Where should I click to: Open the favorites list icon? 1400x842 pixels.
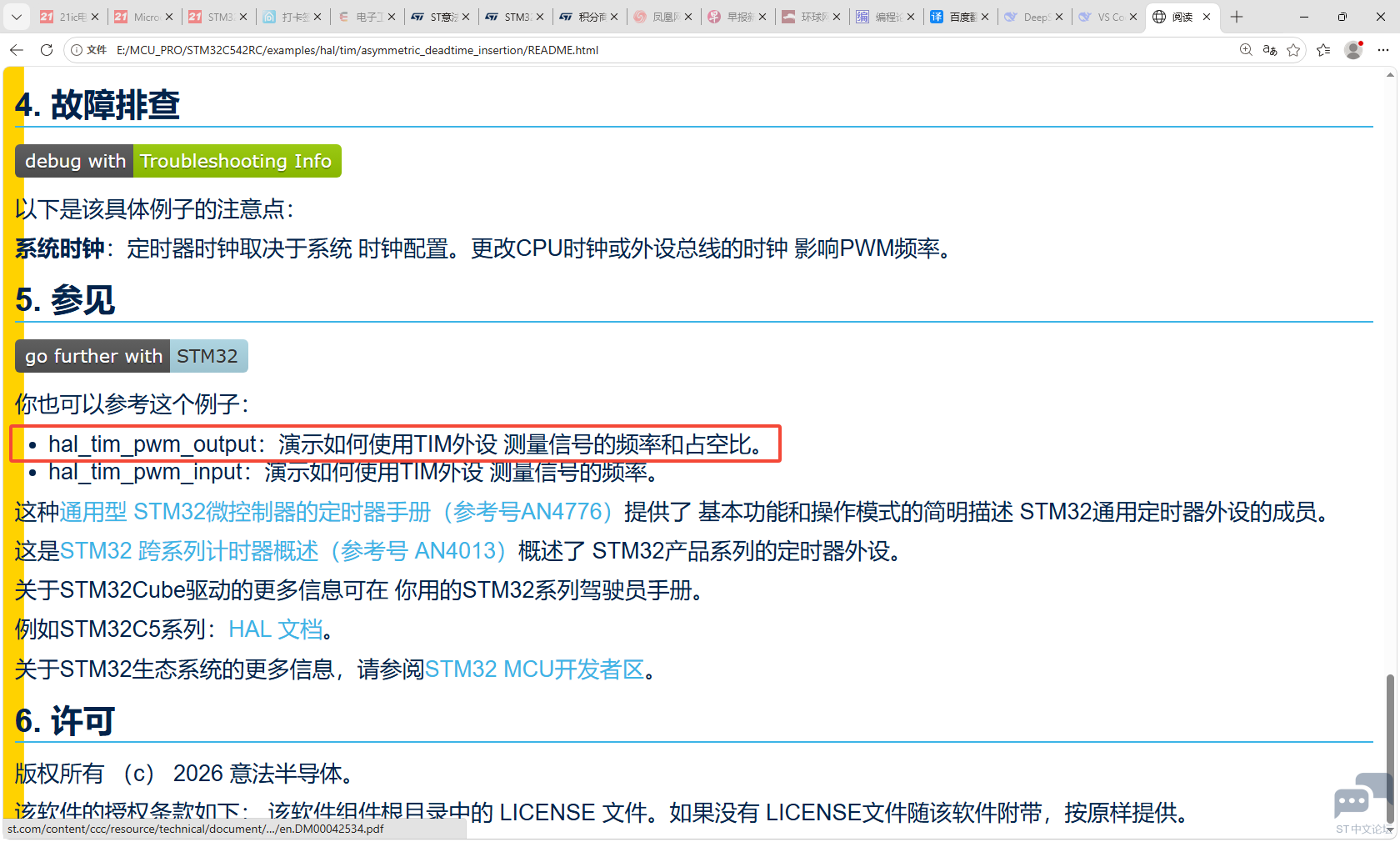pyautogui.click(x=1323, y=50)
